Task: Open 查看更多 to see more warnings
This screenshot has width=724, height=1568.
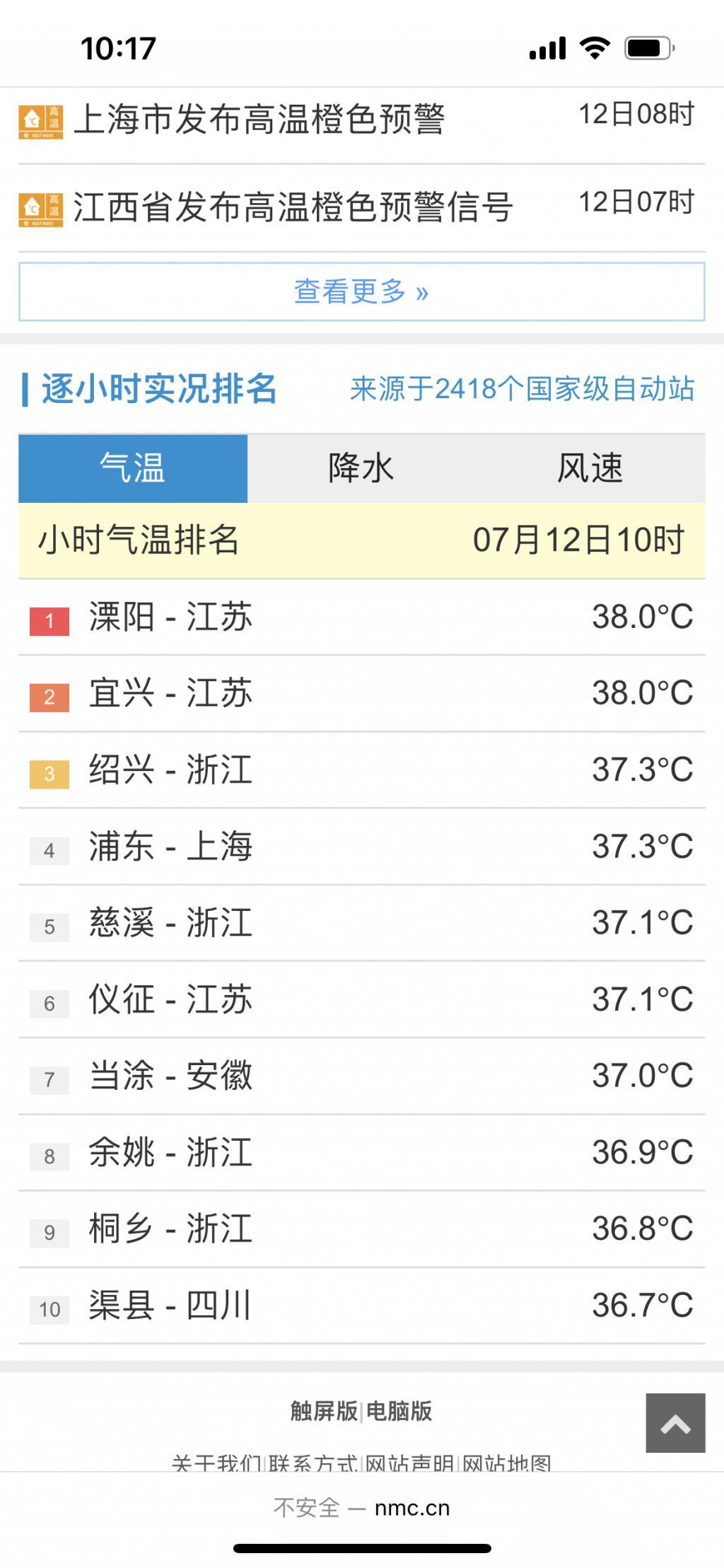Action: 361,291
